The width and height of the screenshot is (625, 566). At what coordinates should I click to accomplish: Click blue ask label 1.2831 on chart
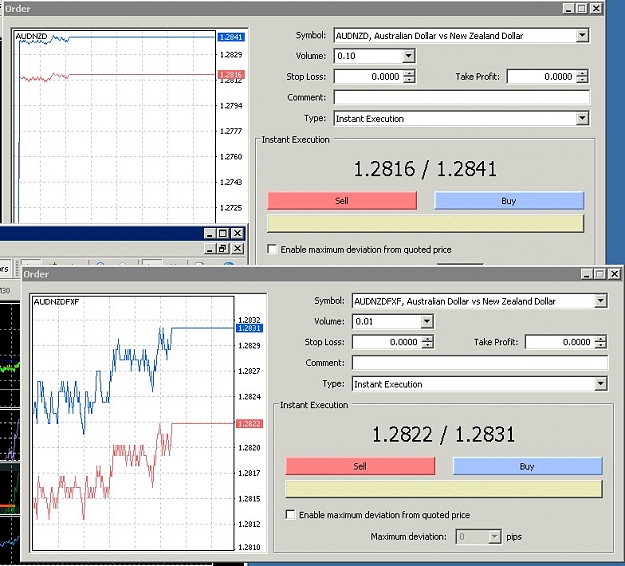tap(250, 328)
